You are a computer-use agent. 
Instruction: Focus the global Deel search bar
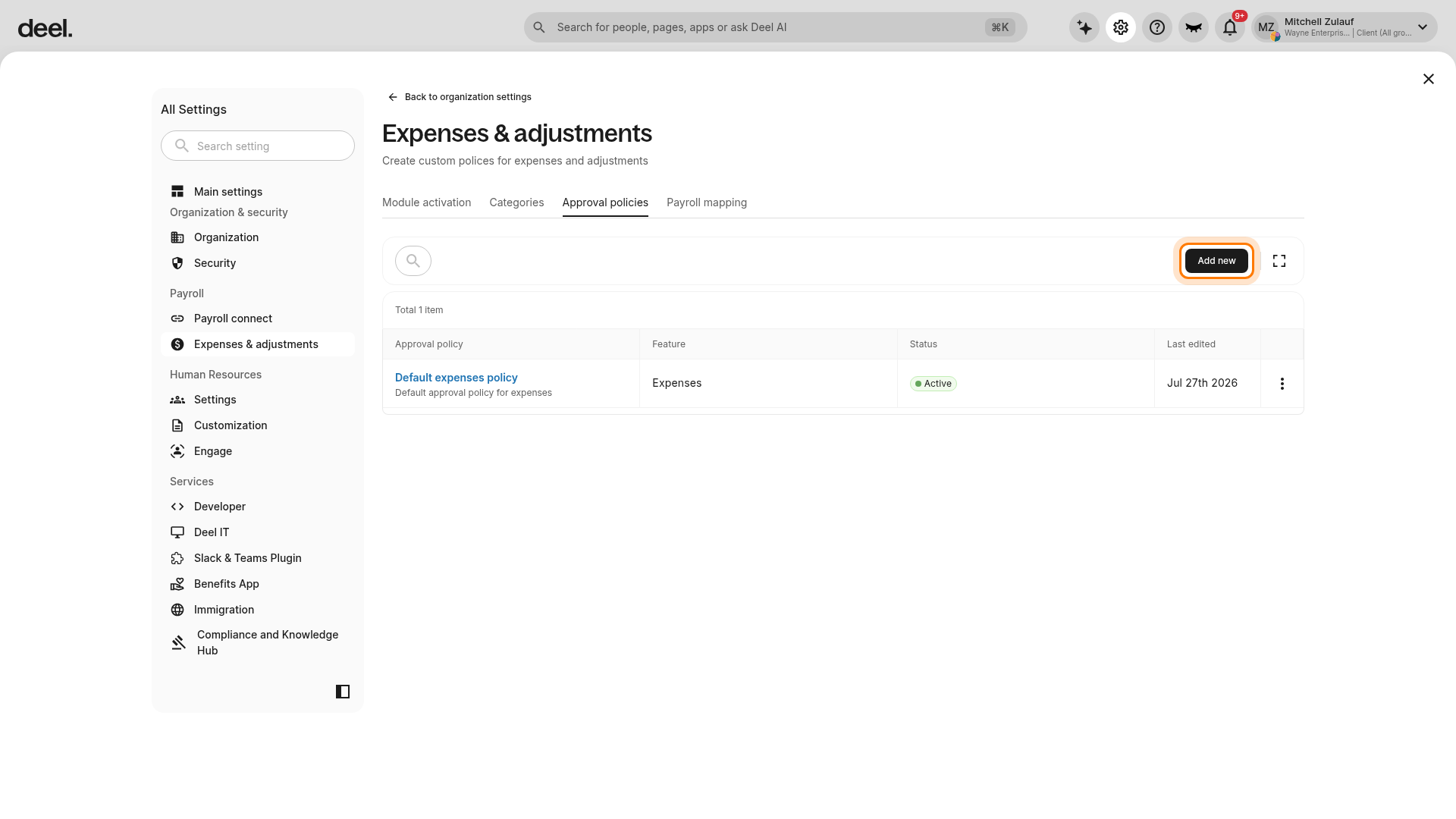(775, 27)
